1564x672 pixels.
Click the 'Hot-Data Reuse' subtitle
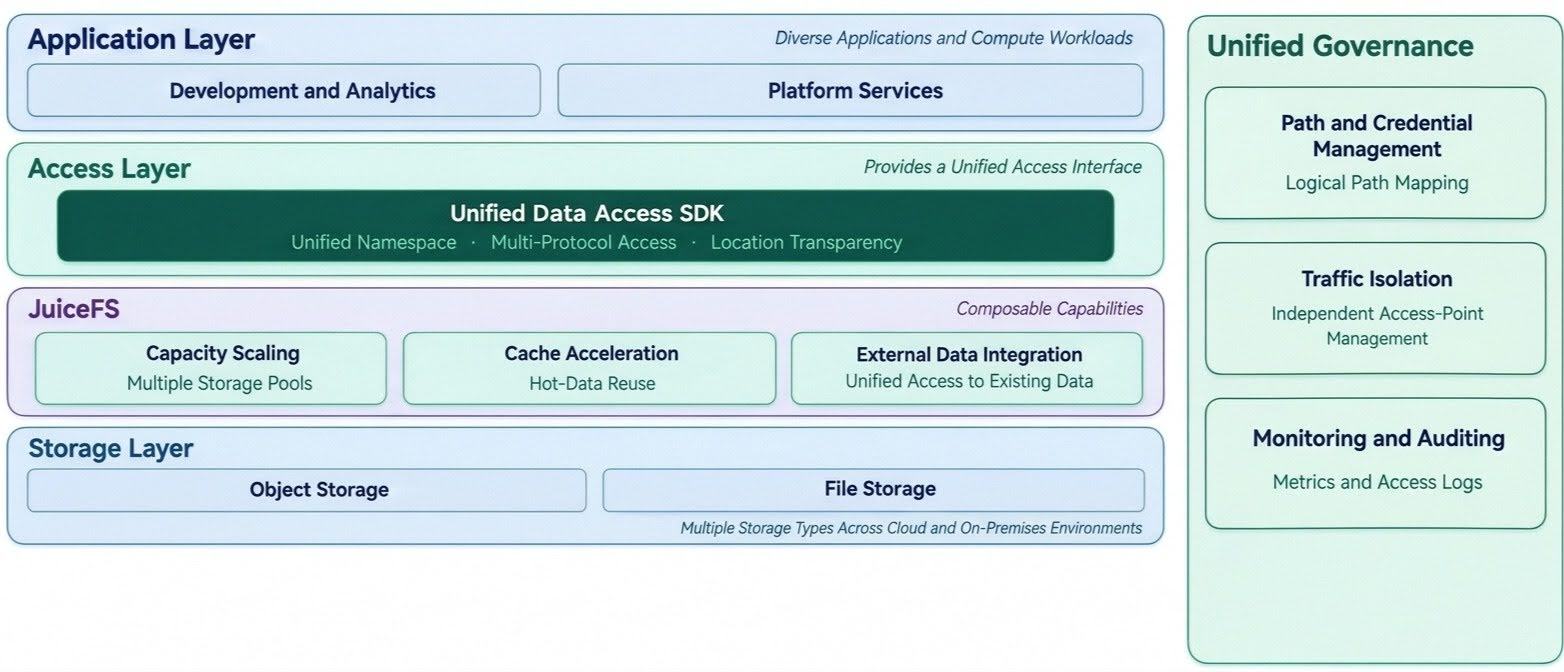click(592, 384)
